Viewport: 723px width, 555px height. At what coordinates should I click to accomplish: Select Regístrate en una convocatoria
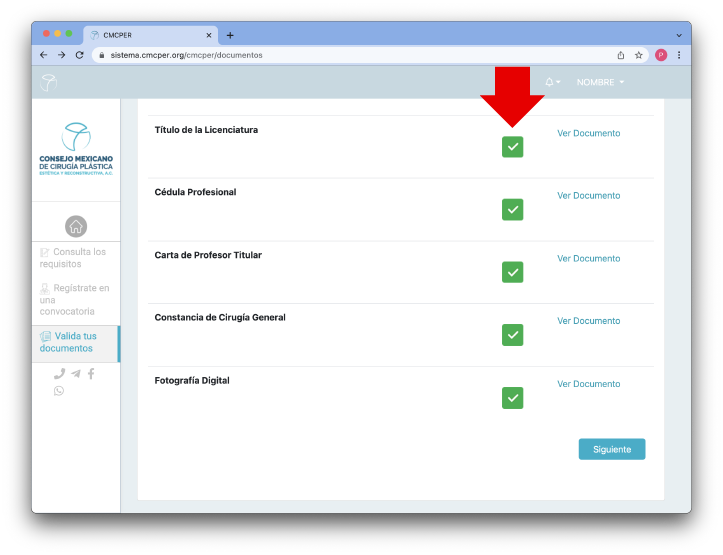point(74,299)
